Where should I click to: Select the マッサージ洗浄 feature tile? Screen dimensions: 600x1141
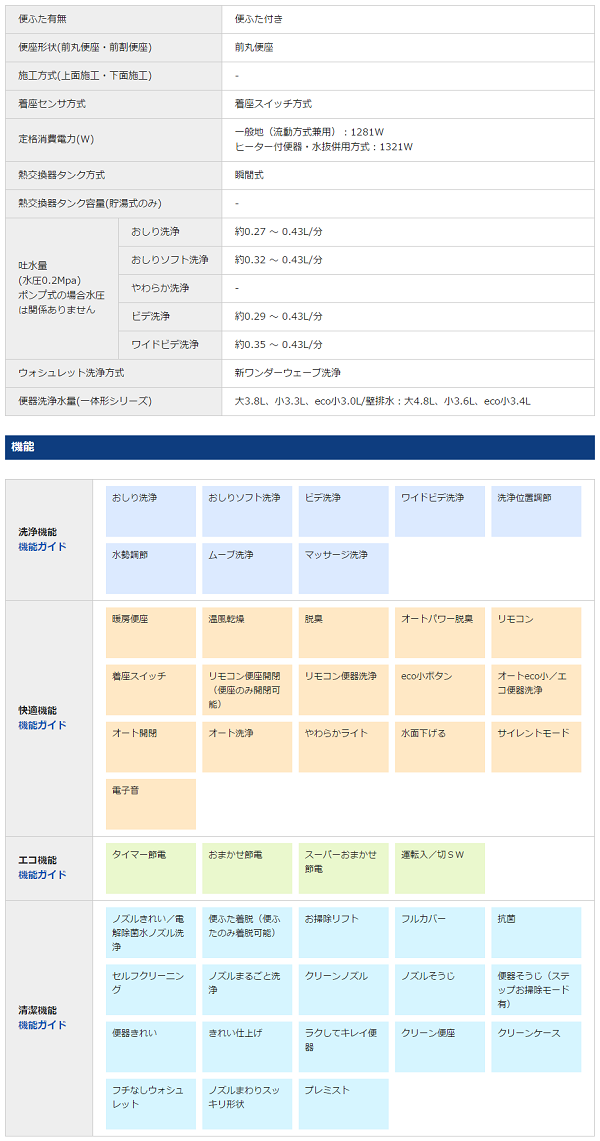(x=343, y=568)
